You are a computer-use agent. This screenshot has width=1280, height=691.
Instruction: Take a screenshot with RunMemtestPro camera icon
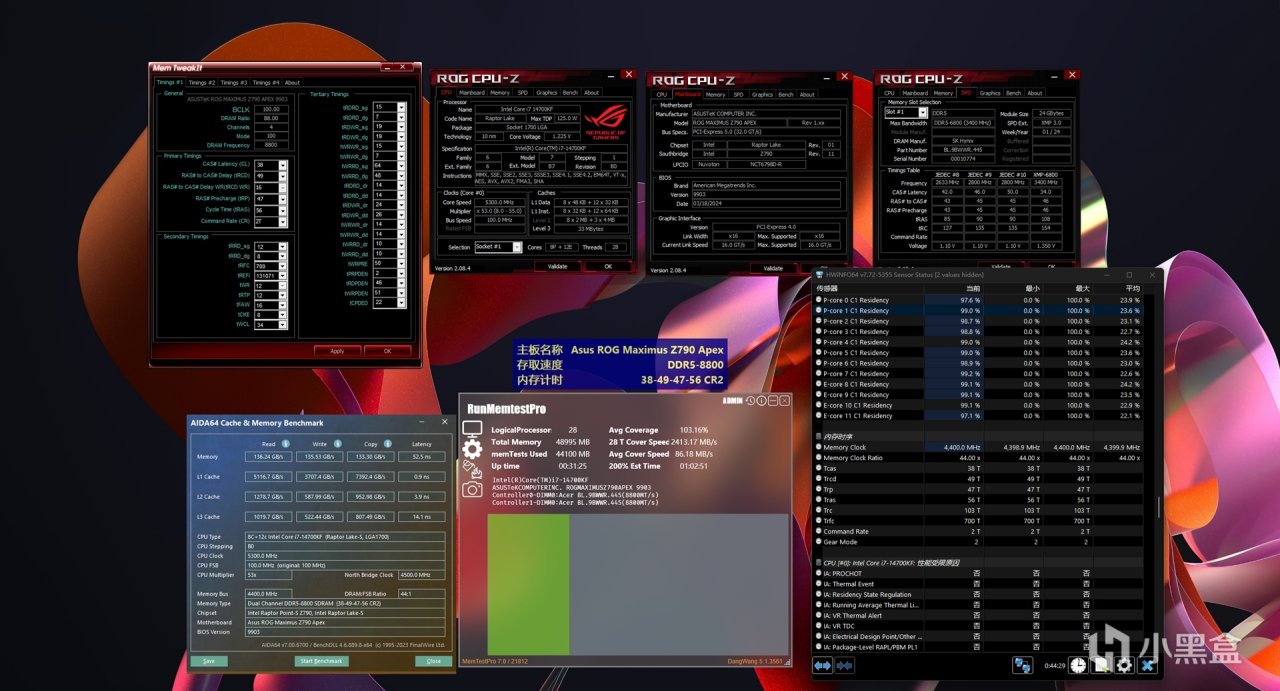(471, 489)
